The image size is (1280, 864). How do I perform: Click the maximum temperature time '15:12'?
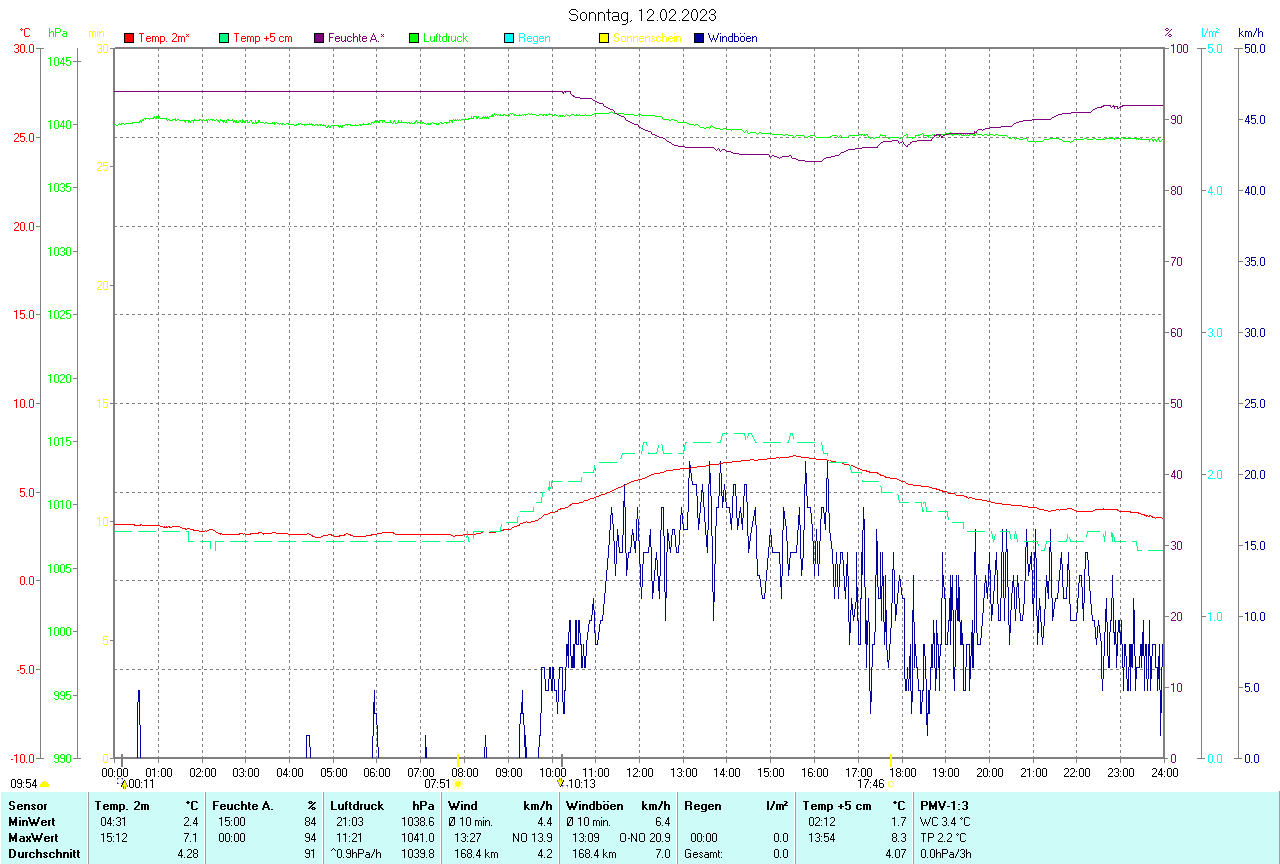coord(114,838)
